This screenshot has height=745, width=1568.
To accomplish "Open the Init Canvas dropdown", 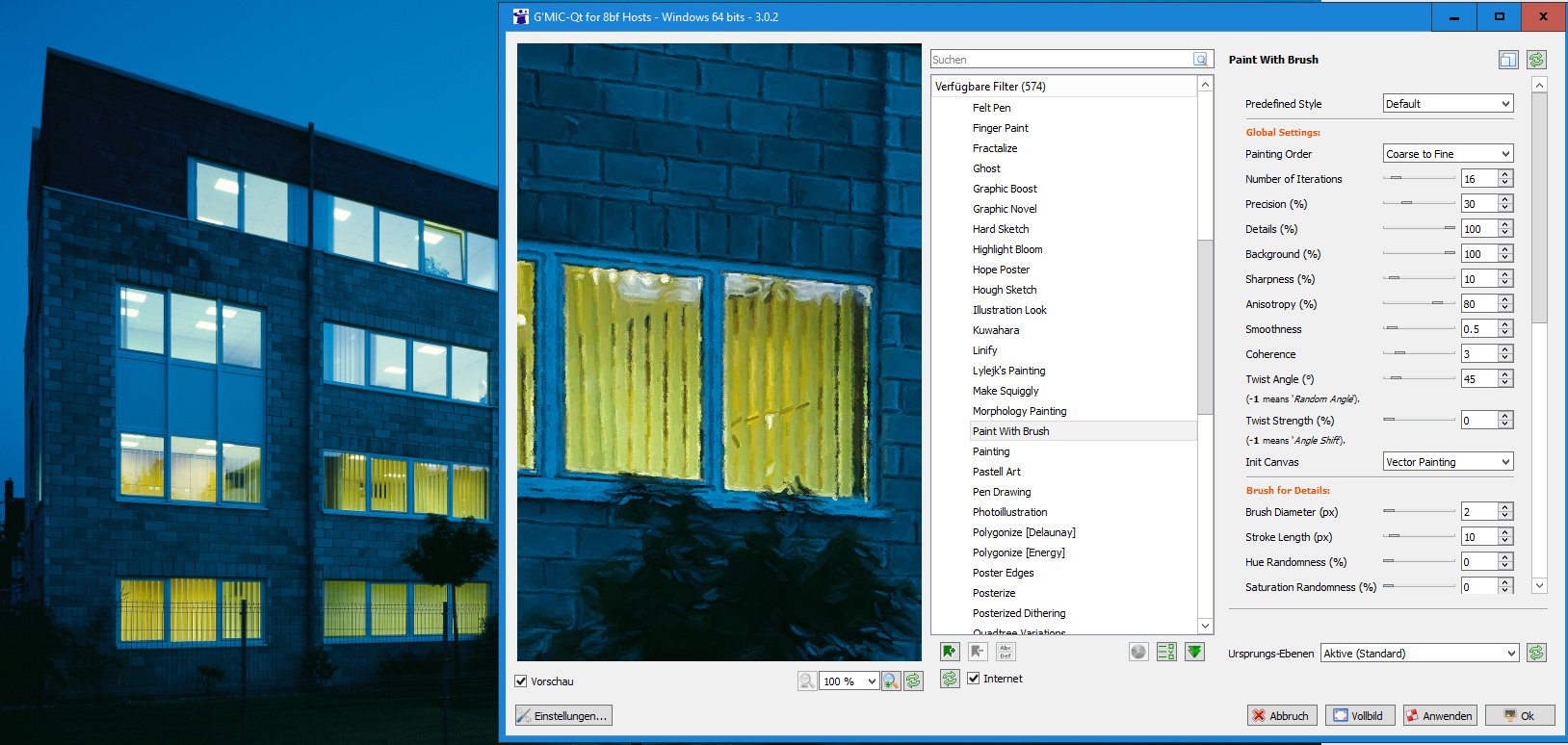I will coord(1448,462).
